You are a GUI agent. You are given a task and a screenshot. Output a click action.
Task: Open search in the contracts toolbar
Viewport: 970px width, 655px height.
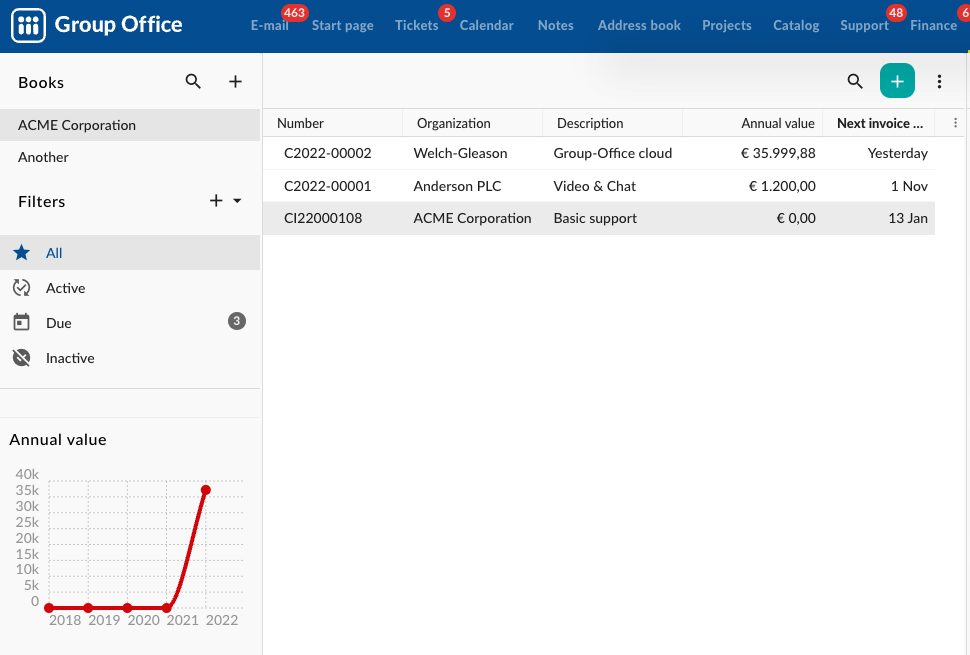coord(855,82)
